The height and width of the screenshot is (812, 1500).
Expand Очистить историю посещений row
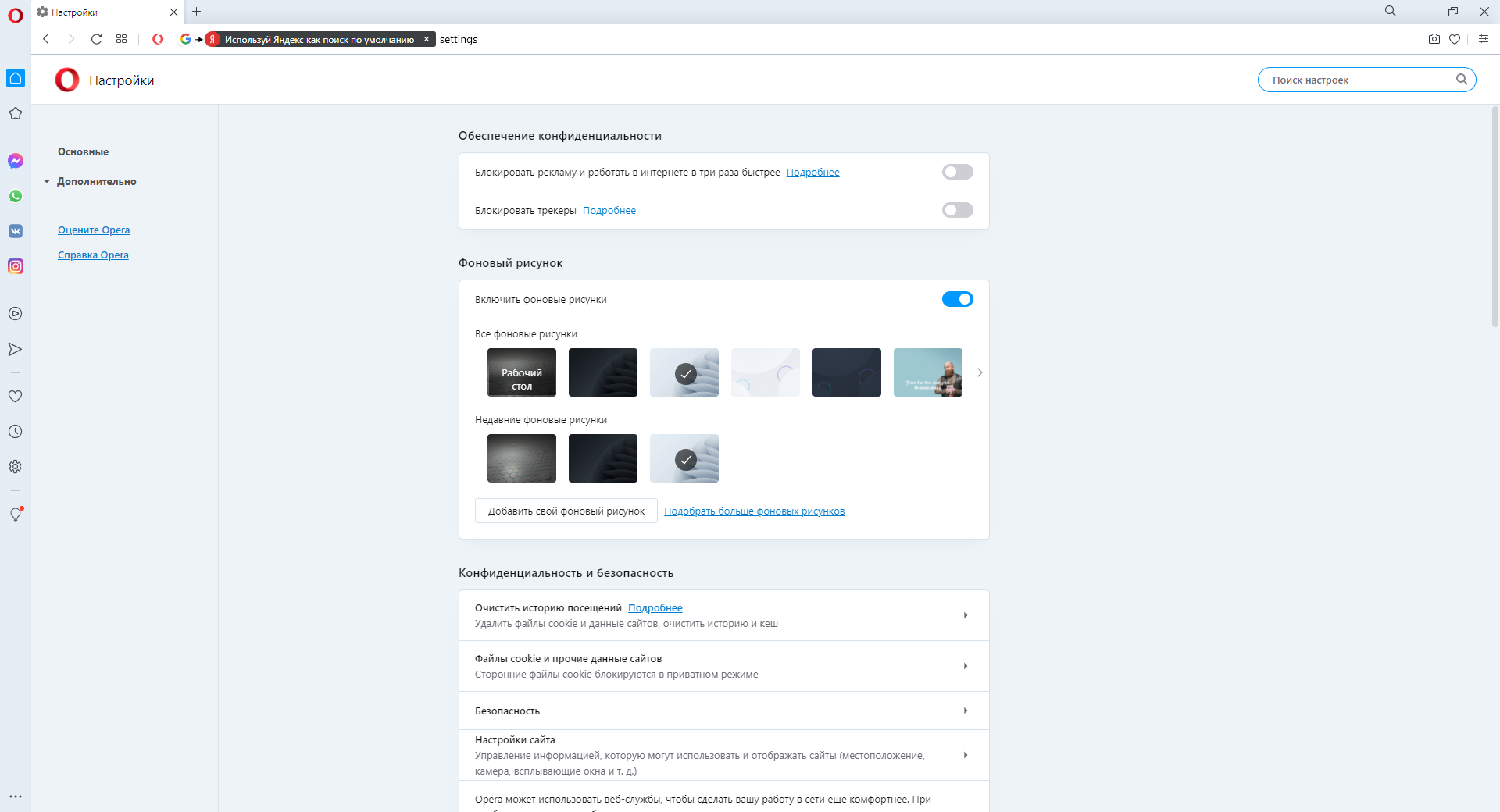point(724,615)
